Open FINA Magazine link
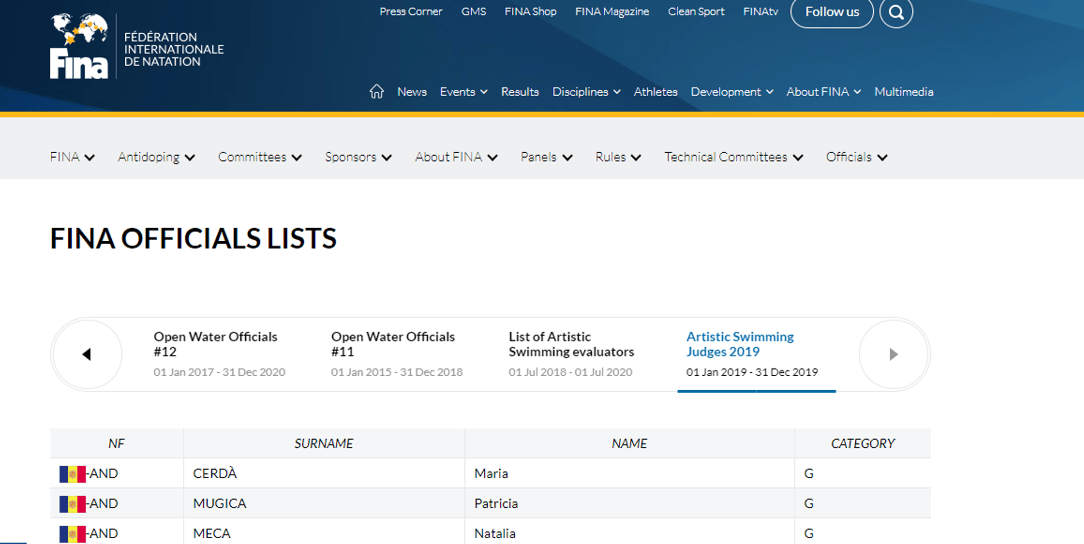This screenshot has width=1084, height=544. pos(612,11)
